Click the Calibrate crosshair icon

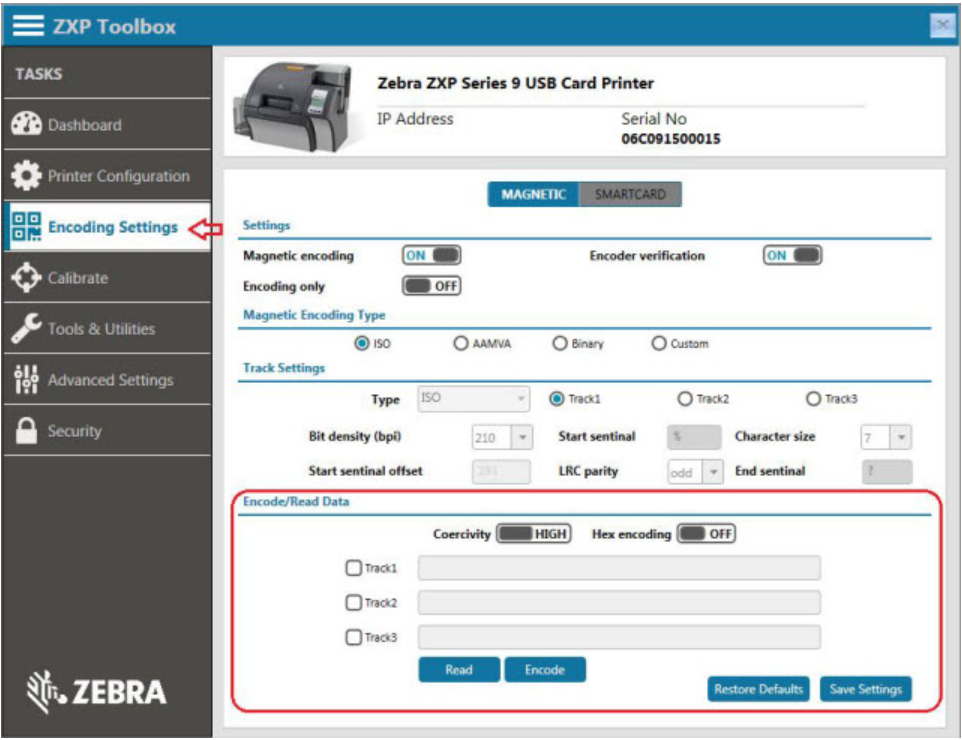(x=25, y=278)
